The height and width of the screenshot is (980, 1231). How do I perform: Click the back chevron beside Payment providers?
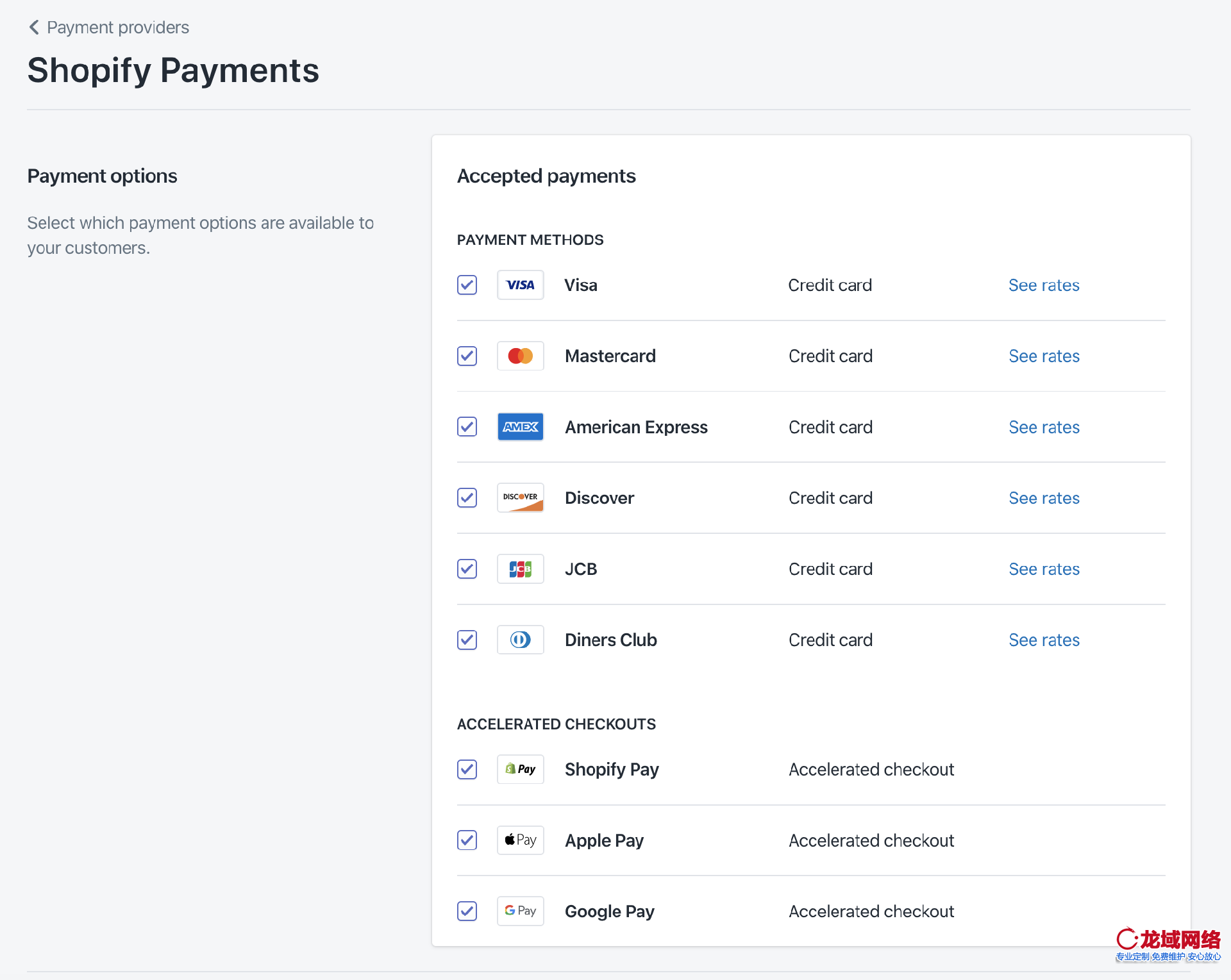(x=34, y=28)
